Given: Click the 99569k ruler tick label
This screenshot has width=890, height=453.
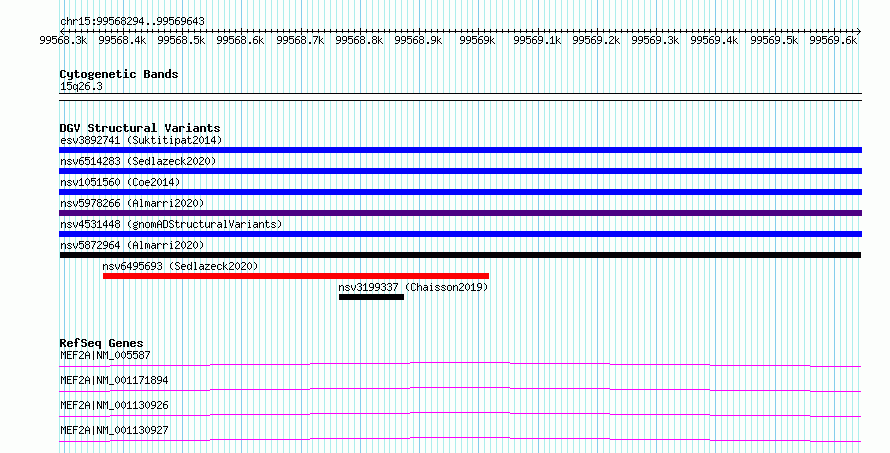Looking at the screenshot, I should [x=477, y=40].
